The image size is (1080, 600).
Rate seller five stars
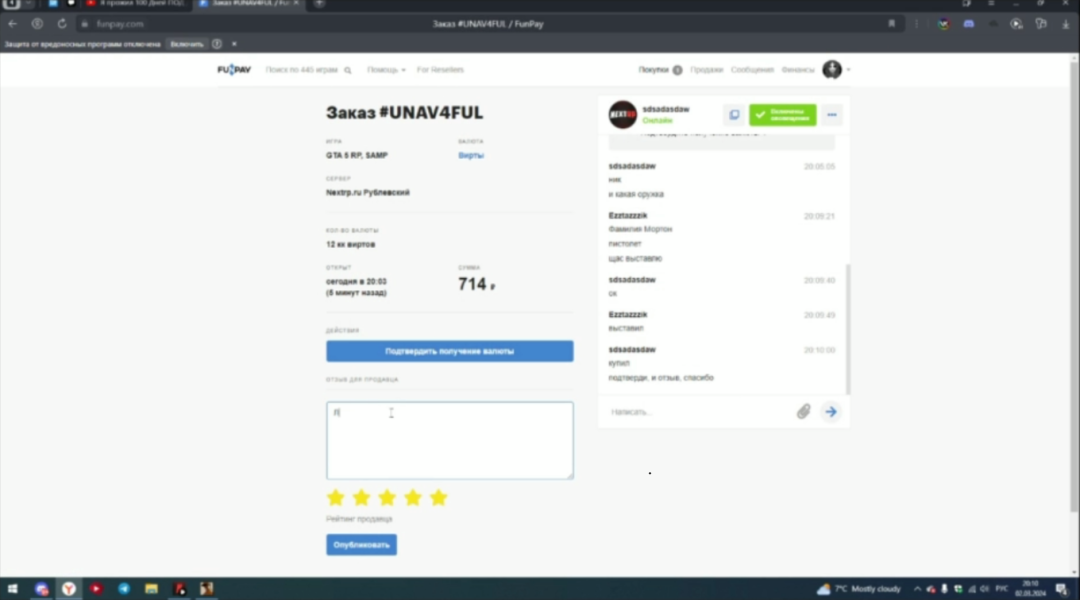click(x=439, y=497)
